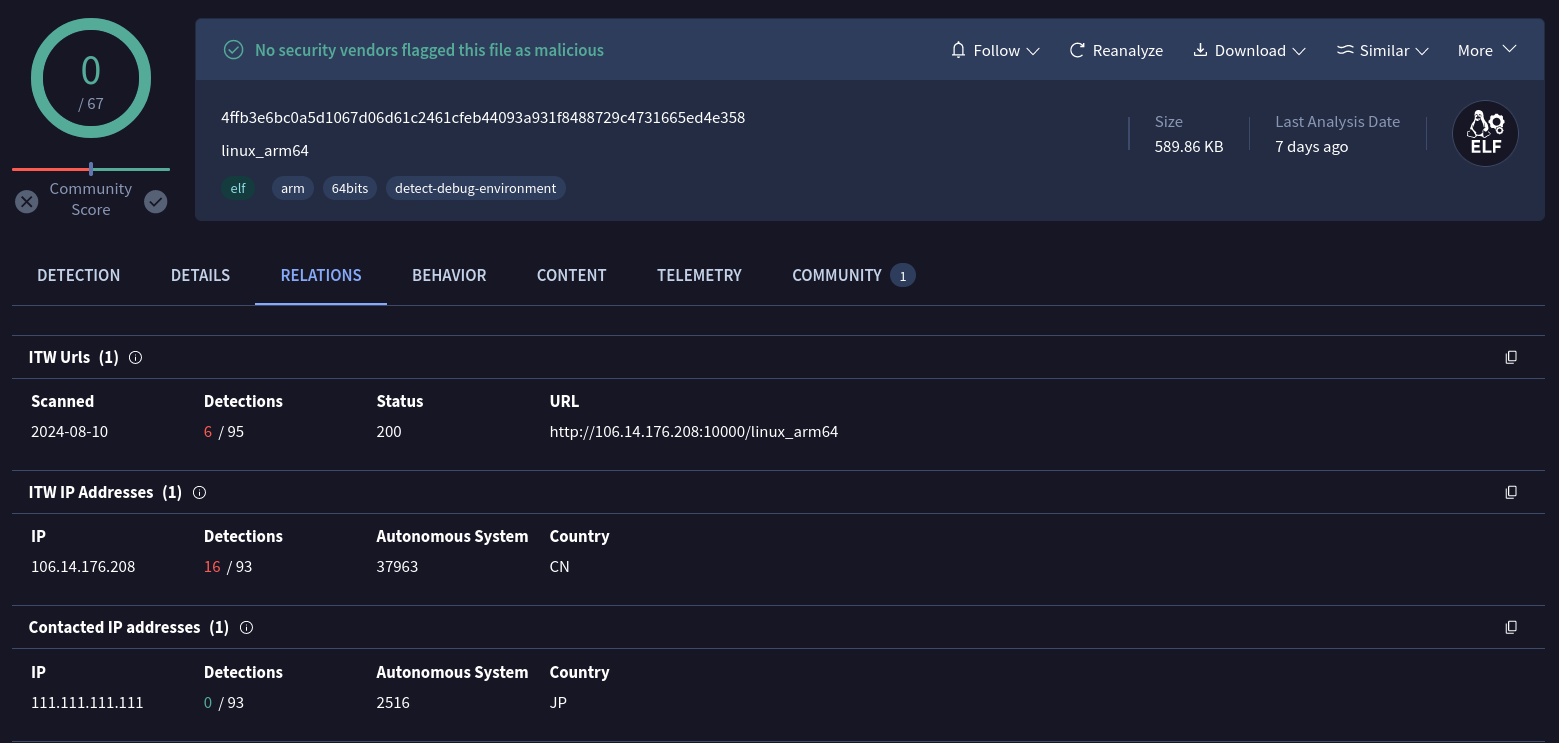The height and width of the screenshot is (743, 1559).
Task: Click the last analysis date 7 days ago
Action: pos(1312,146)
